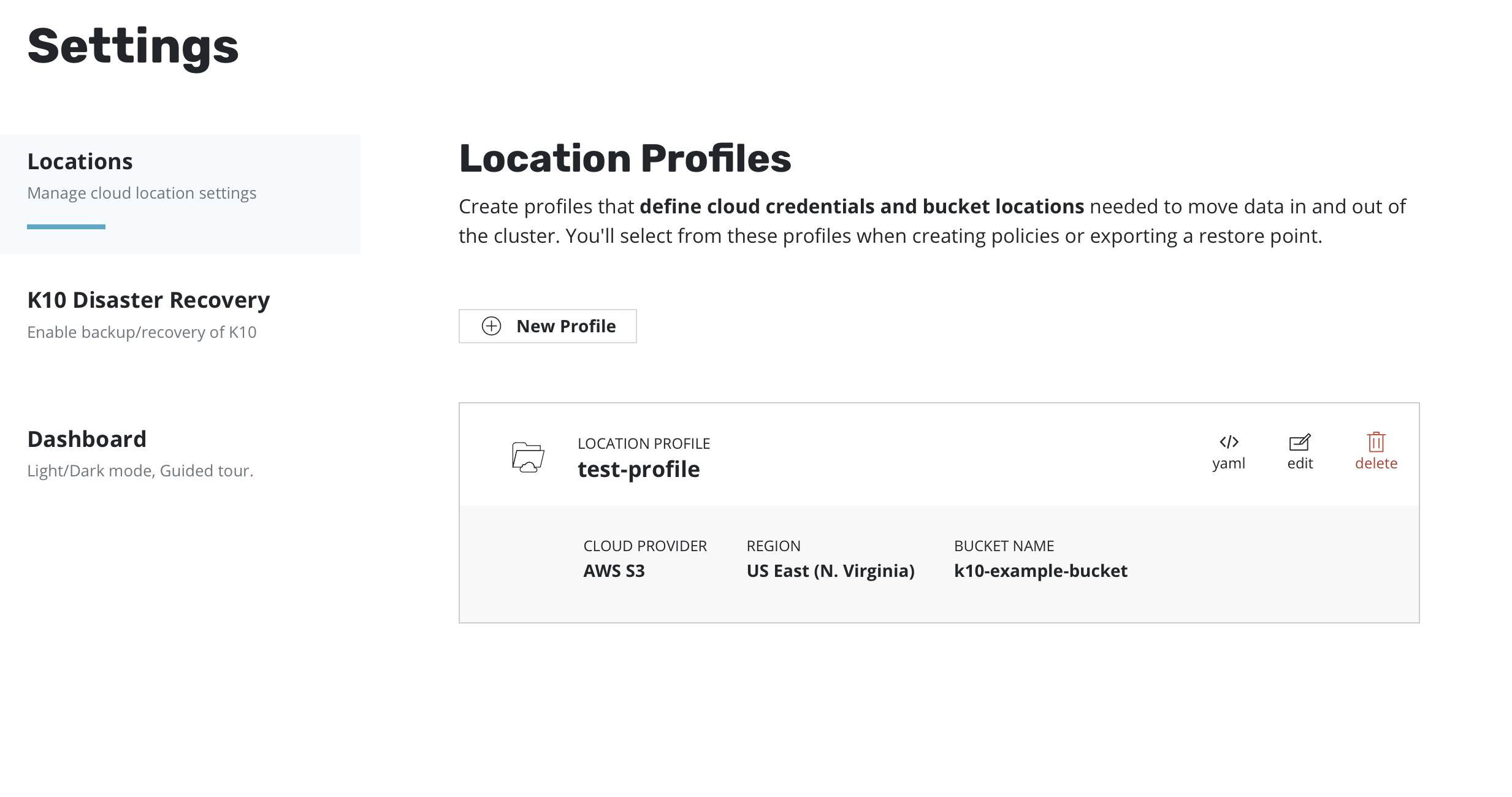This screenshot has width=1512, height=797.
Task: Click the red 'delete' text label
Action: [1376, 463]
